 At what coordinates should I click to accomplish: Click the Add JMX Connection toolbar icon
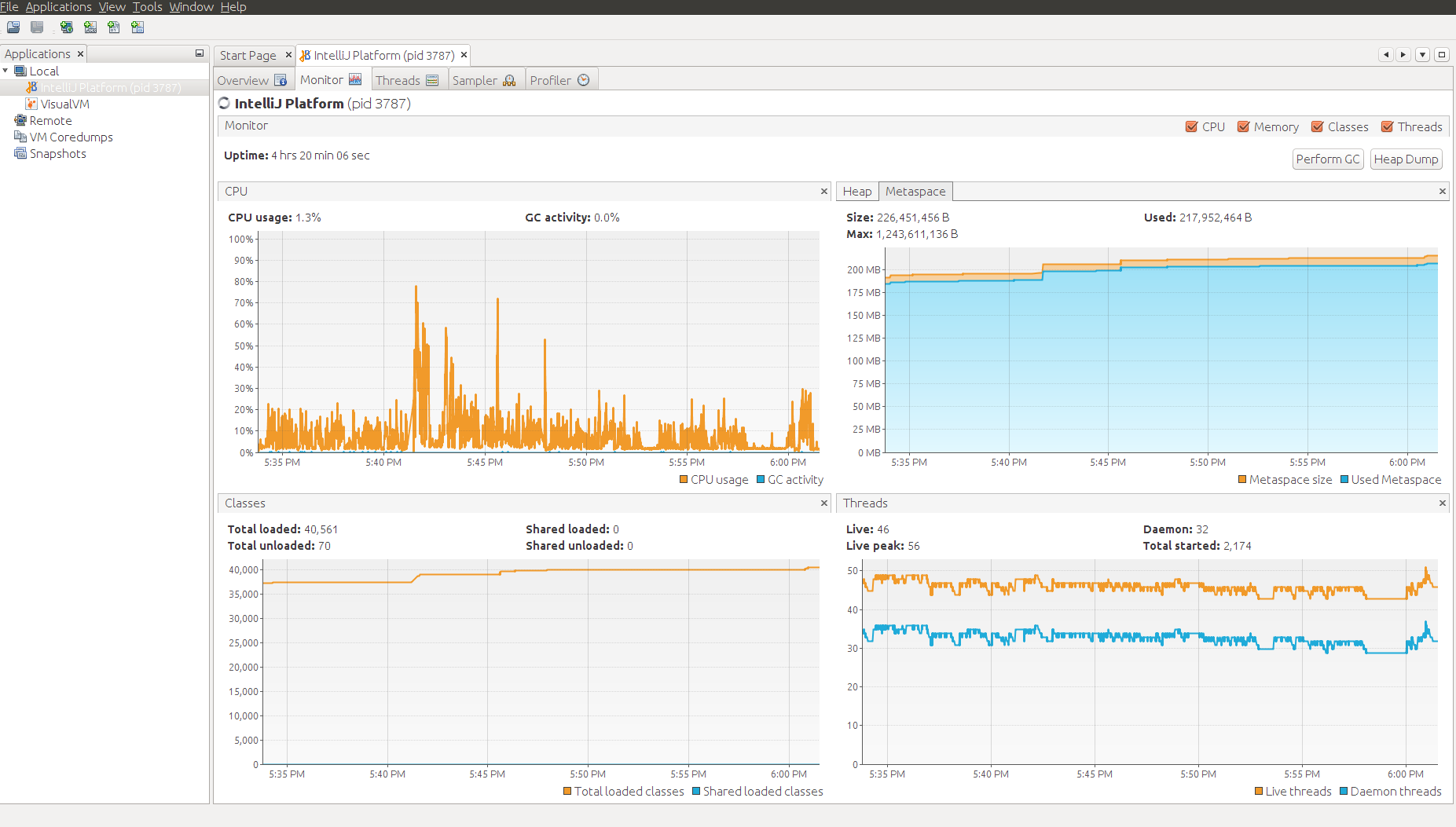[90, 27]
